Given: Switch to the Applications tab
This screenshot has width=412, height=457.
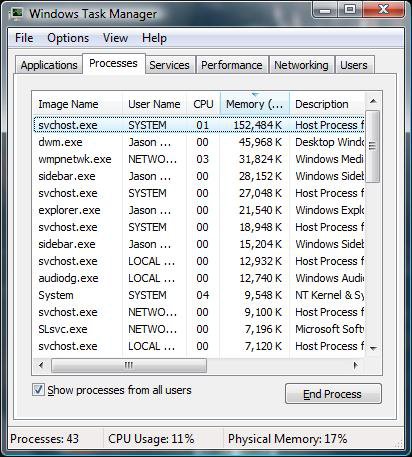Looking at the screenshot, I should tap(49, 65).
